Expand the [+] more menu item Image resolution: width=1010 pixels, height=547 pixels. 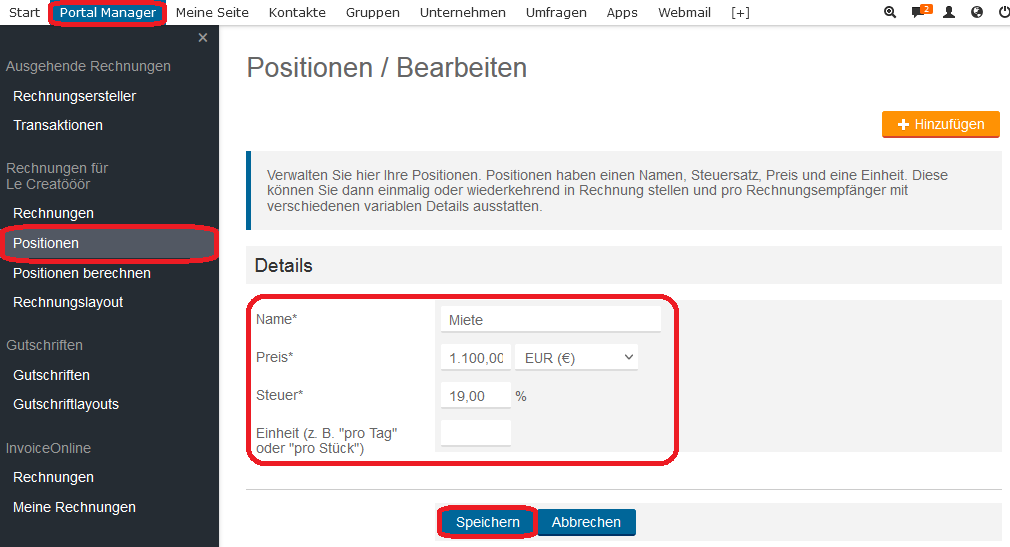[x=740, y=13]
